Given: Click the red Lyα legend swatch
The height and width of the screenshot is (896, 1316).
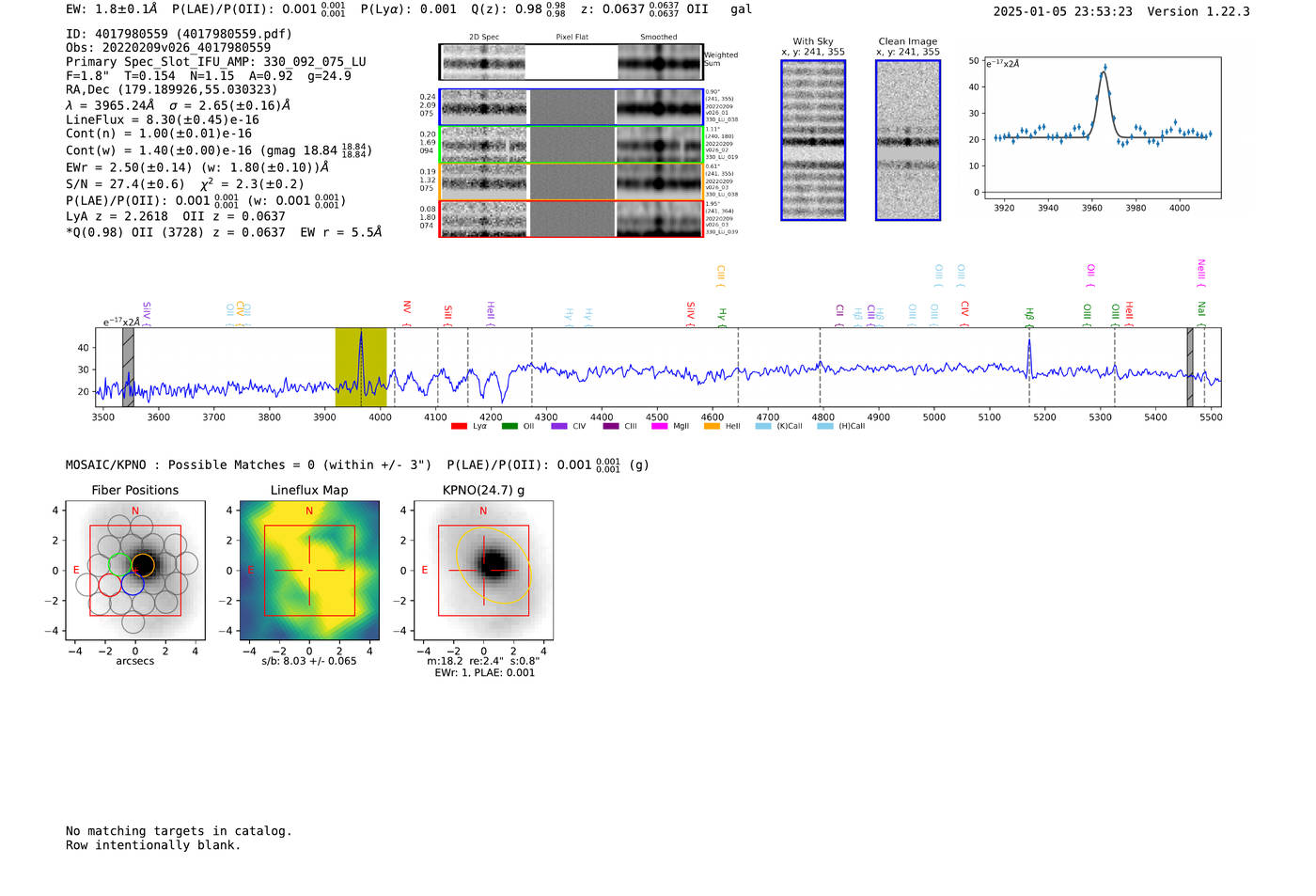Looking at the screenshot, I should [459, 427].
